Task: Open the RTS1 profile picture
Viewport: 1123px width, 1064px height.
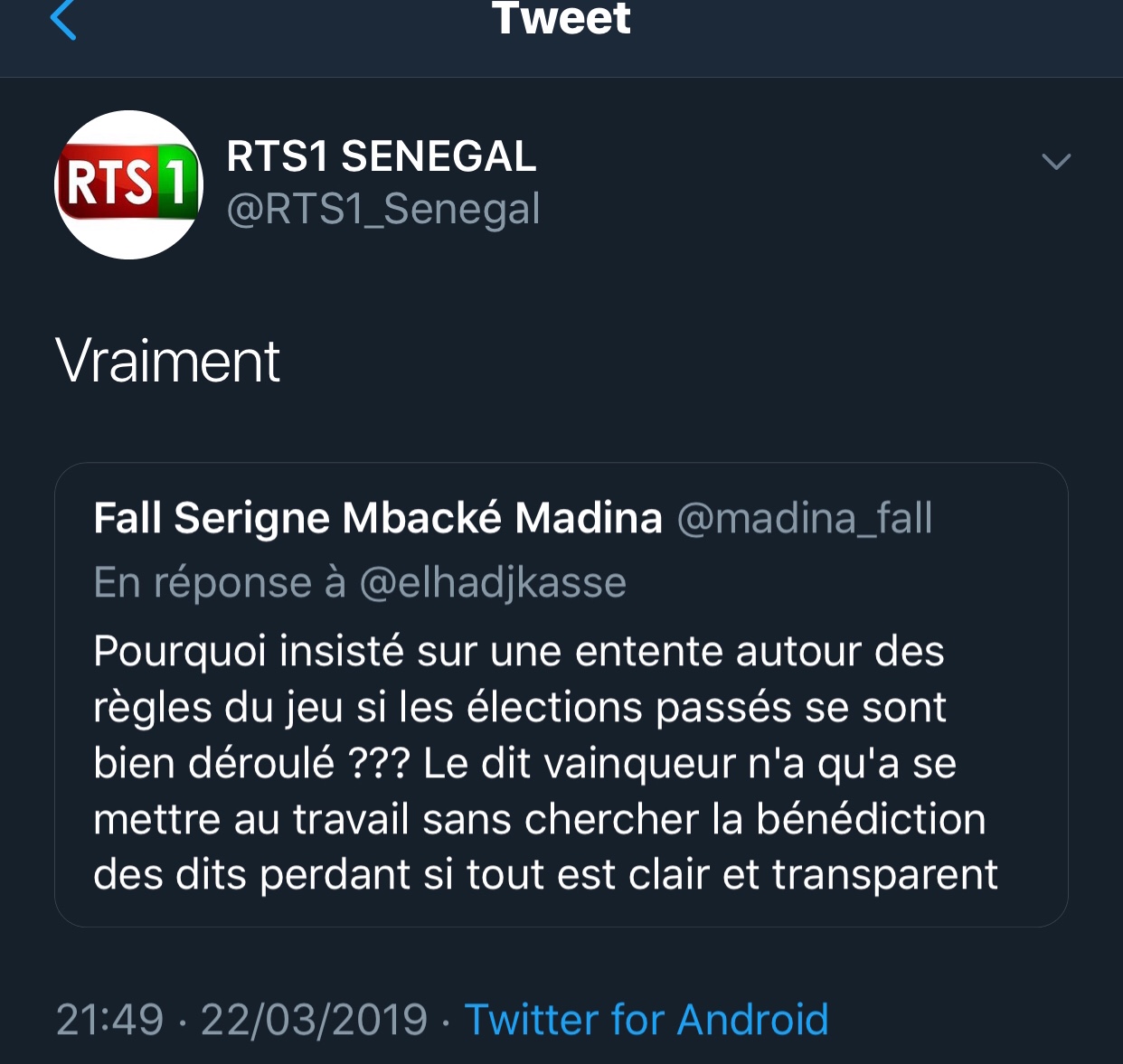Action: [x=129, y=184]
